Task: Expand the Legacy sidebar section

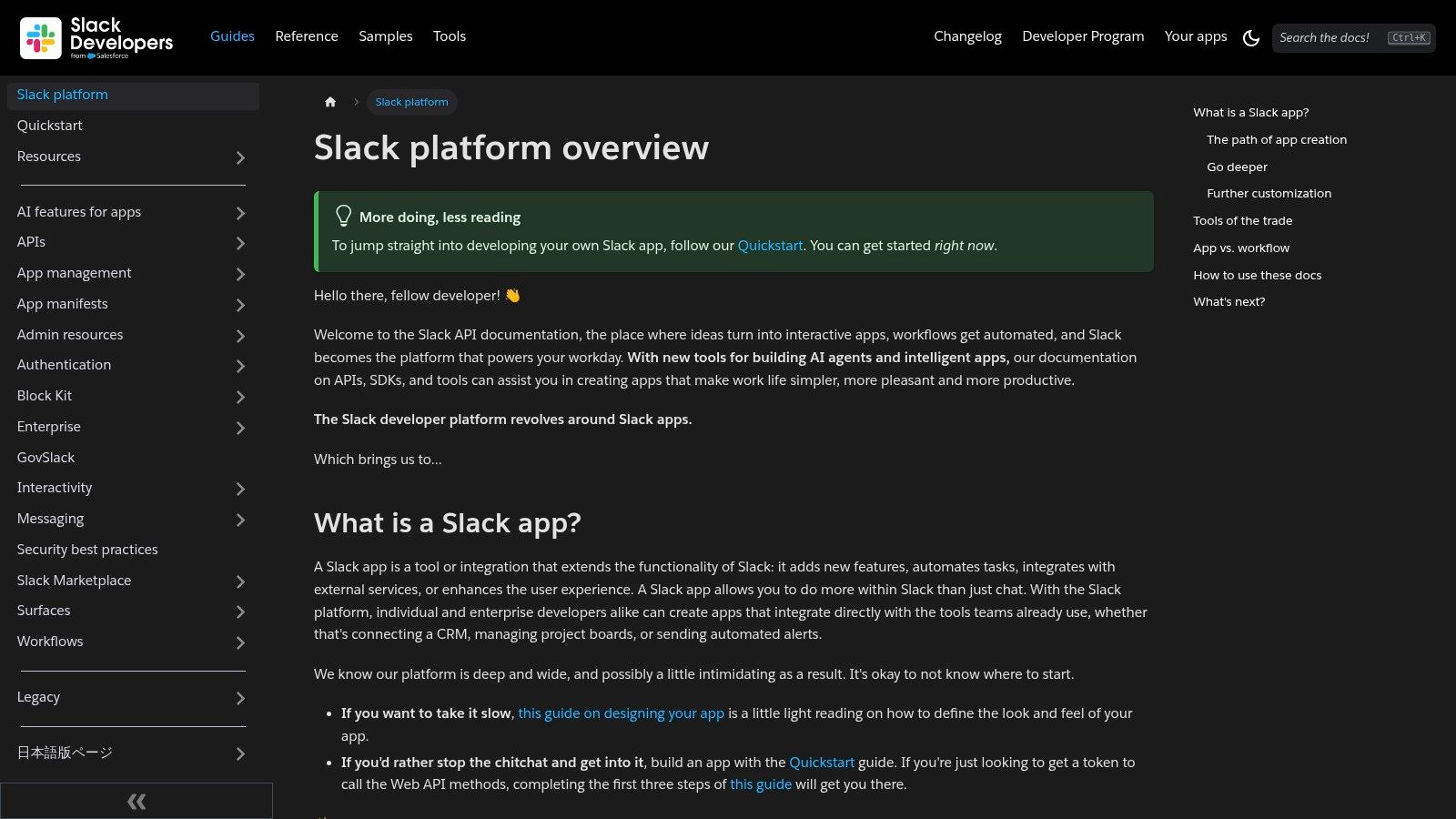Action: [240, 699]
